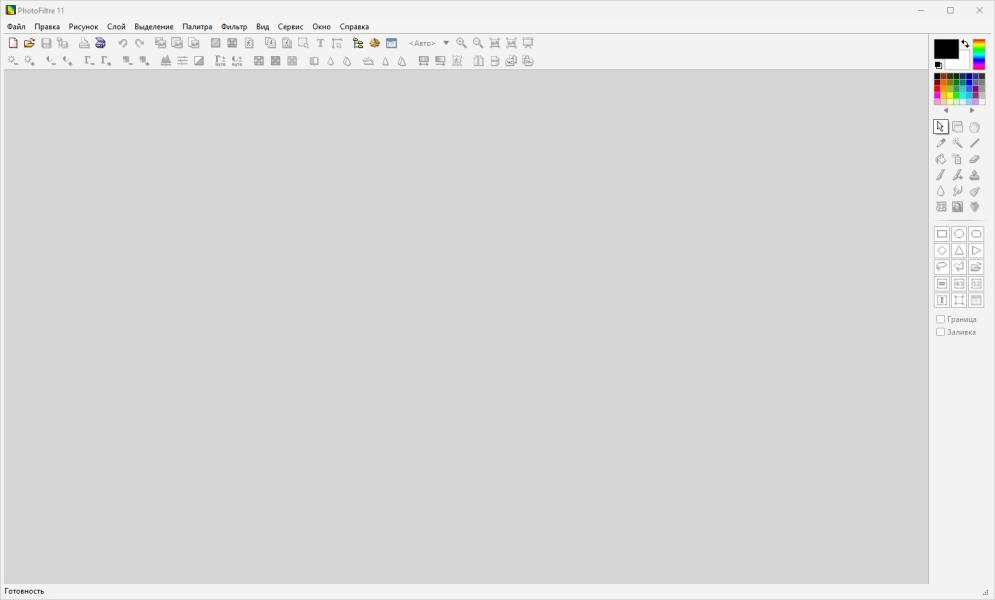Choose the triangle selection shape
The height and width of the screenshot is (600, 995).
959,250
